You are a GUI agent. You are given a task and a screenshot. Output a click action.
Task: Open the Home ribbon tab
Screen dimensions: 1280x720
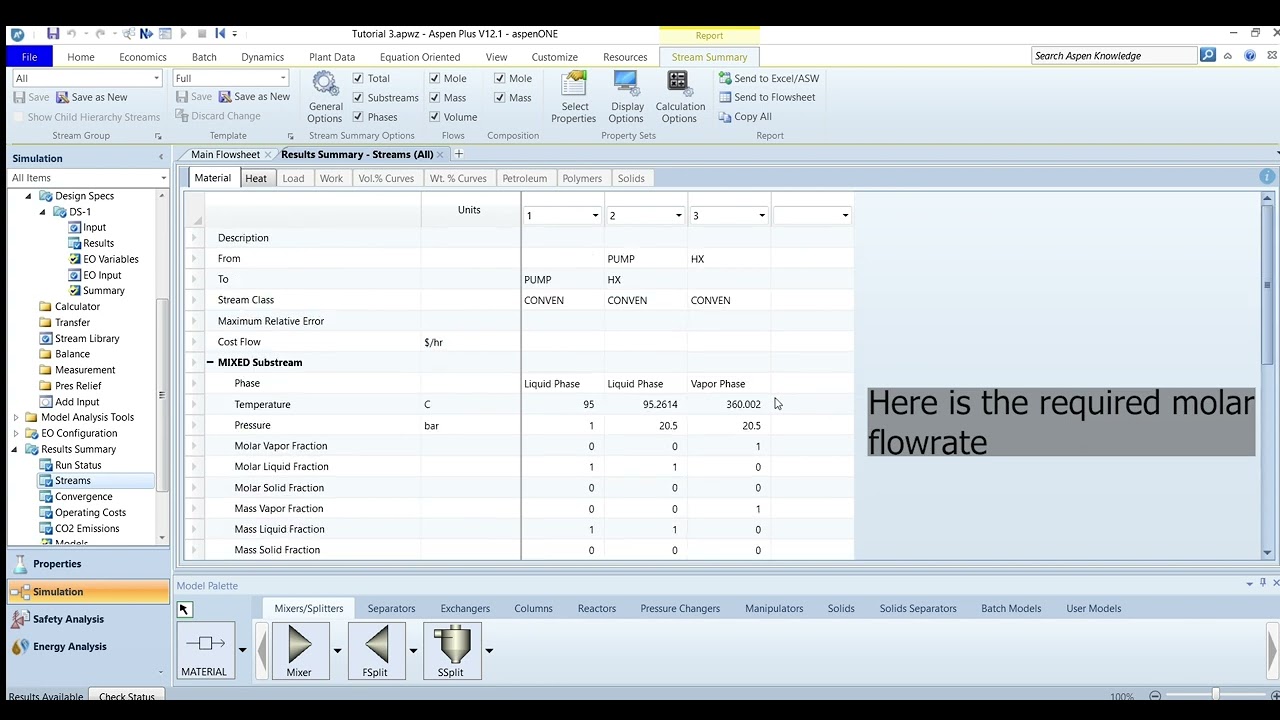81,57
